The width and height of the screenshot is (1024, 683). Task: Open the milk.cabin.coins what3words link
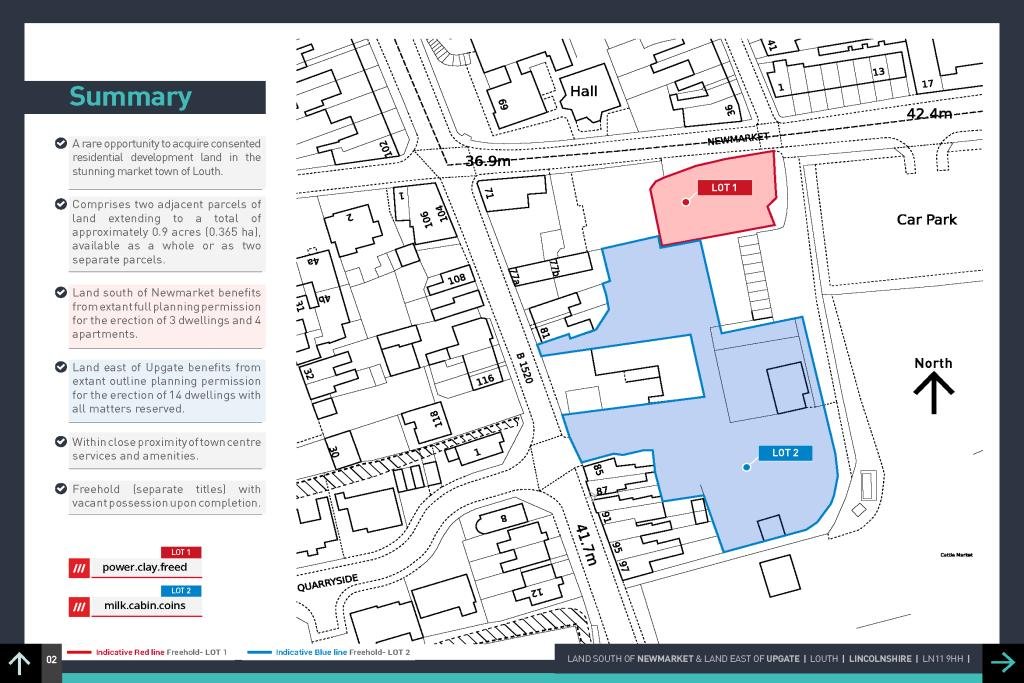click(x=145, y=605)
